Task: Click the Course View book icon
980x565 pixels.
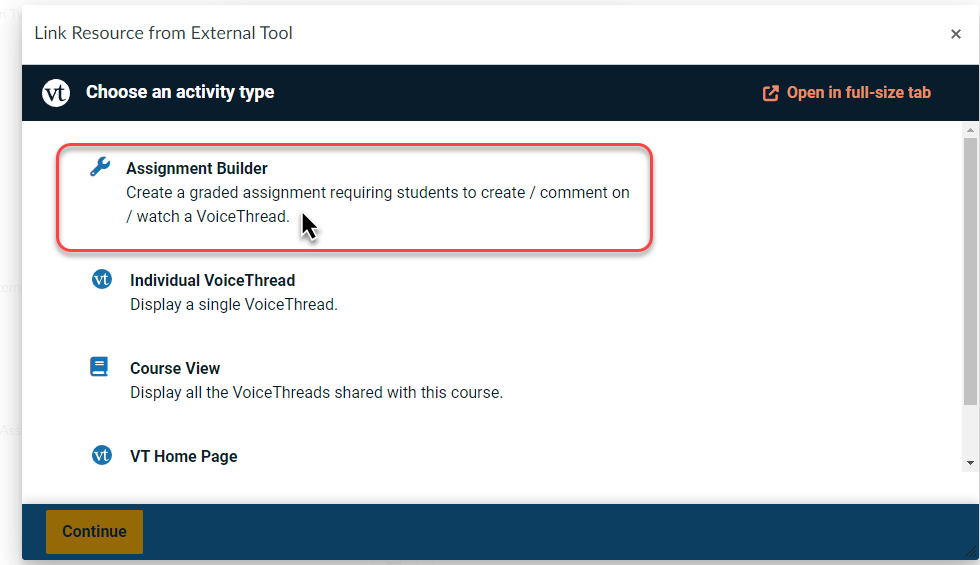Action: (x=99, y=366)
